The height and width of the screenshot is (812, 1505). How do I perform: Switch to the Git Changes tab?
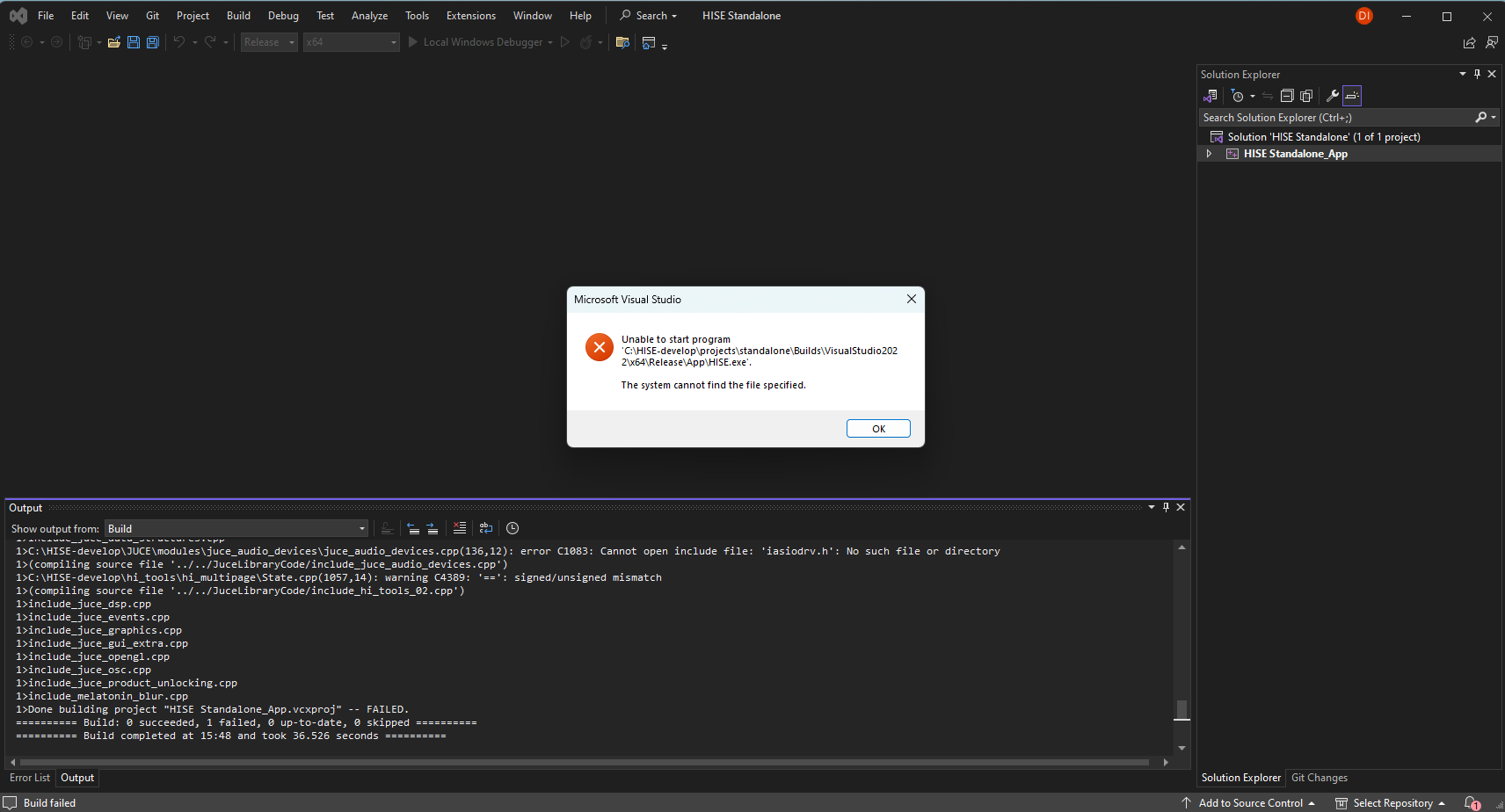coord(1319,778)
